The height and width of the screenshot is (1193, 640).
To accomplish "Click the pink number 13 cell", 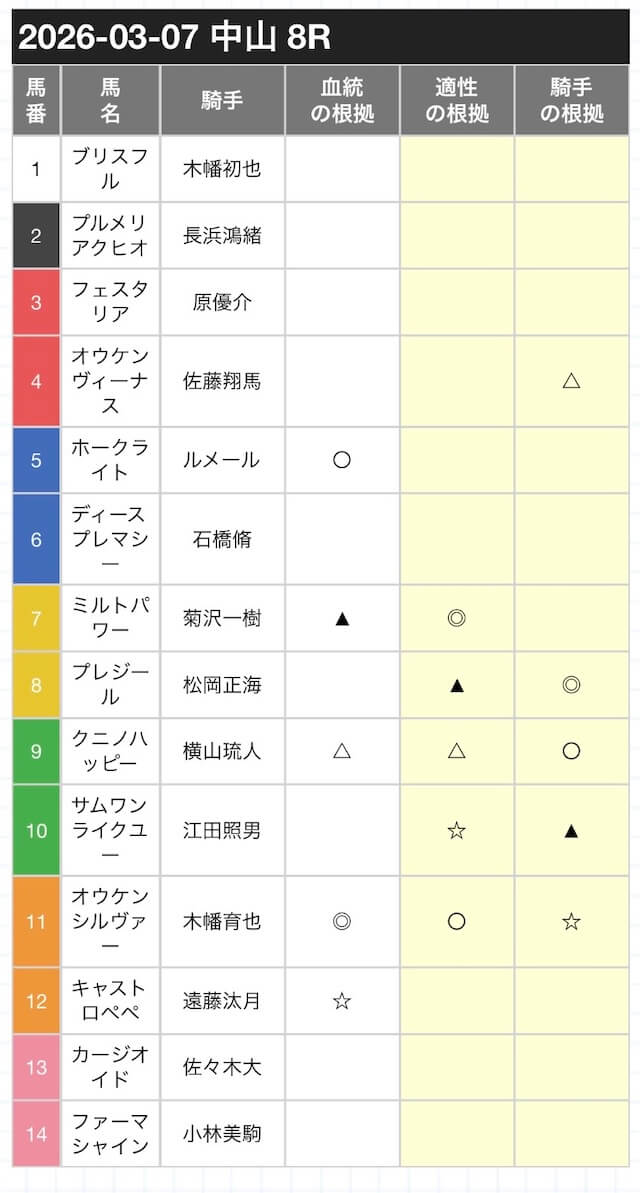I will pos(36,1067).
